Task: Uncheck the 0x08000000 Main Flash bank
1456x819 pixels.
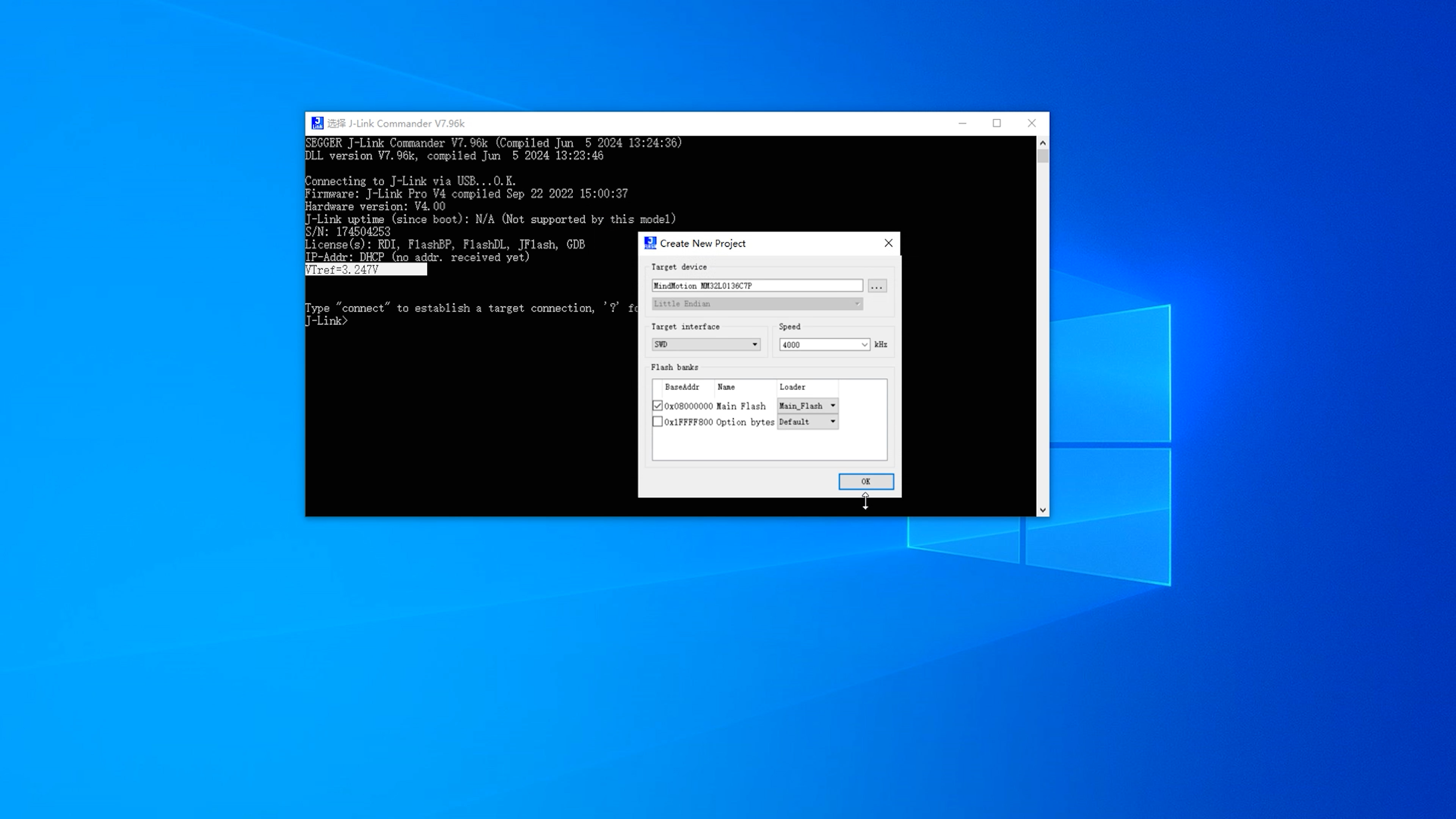Action: 657,406
